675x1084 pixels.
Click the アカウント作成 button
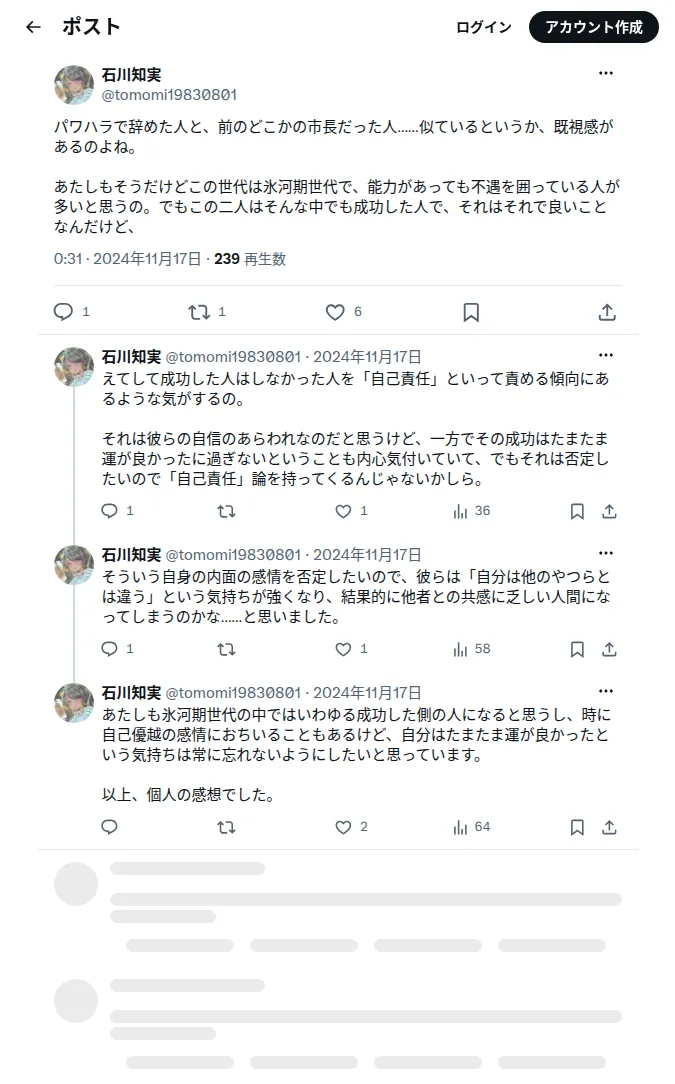point(593,27)
